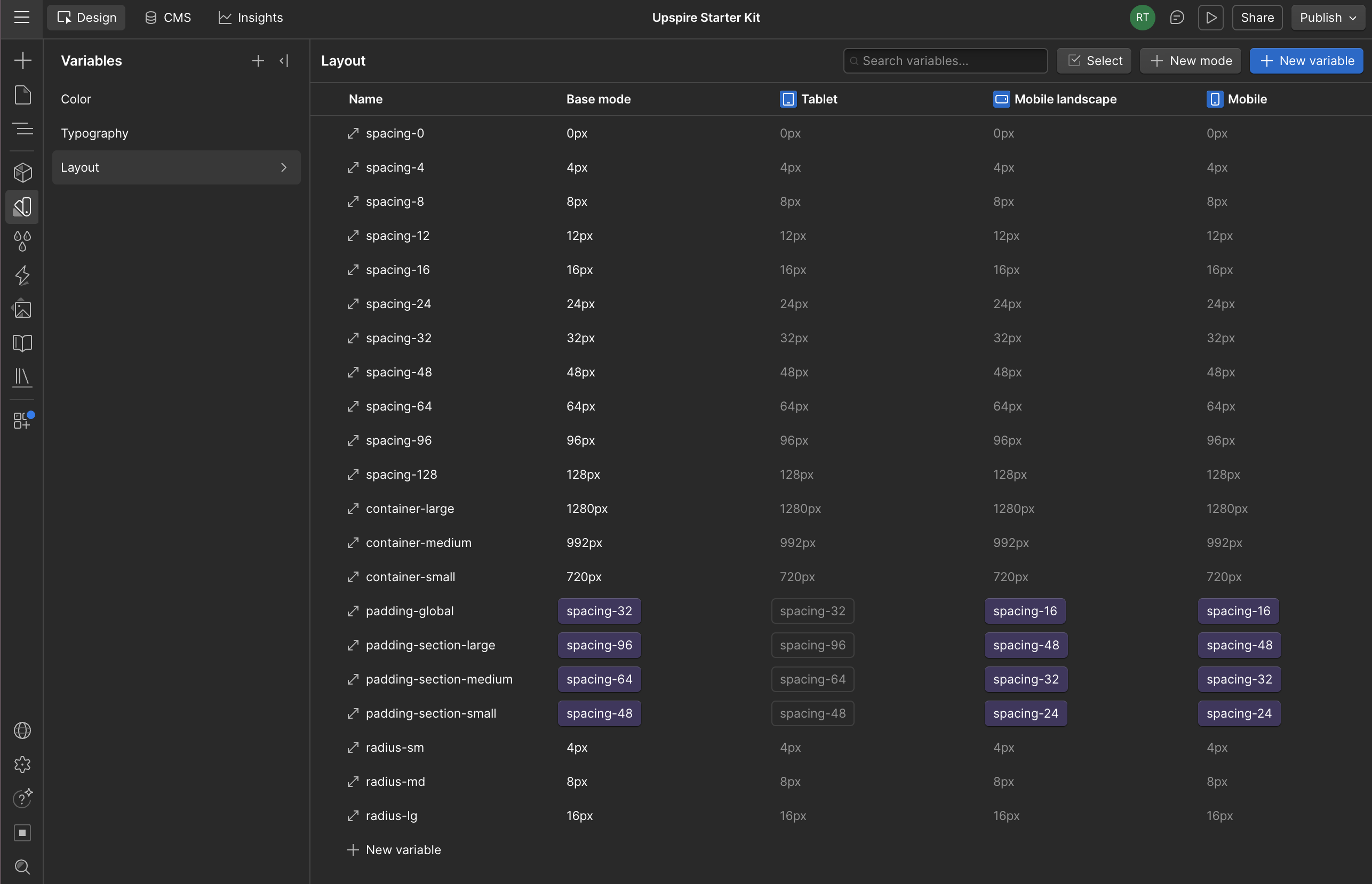Screen dimensions: 1372x884
Task: Click the Mobile landscape device icon
Action: (x=1001, y=99)
